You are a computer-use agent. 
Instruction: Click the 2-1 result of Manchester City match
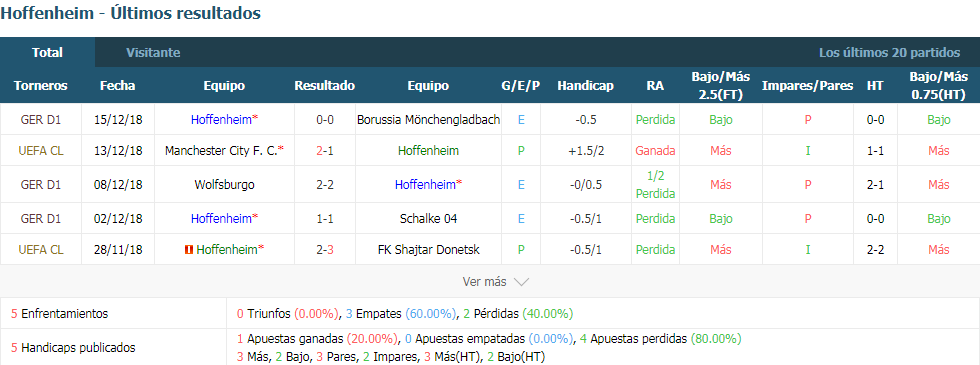(x=324, y=151)
